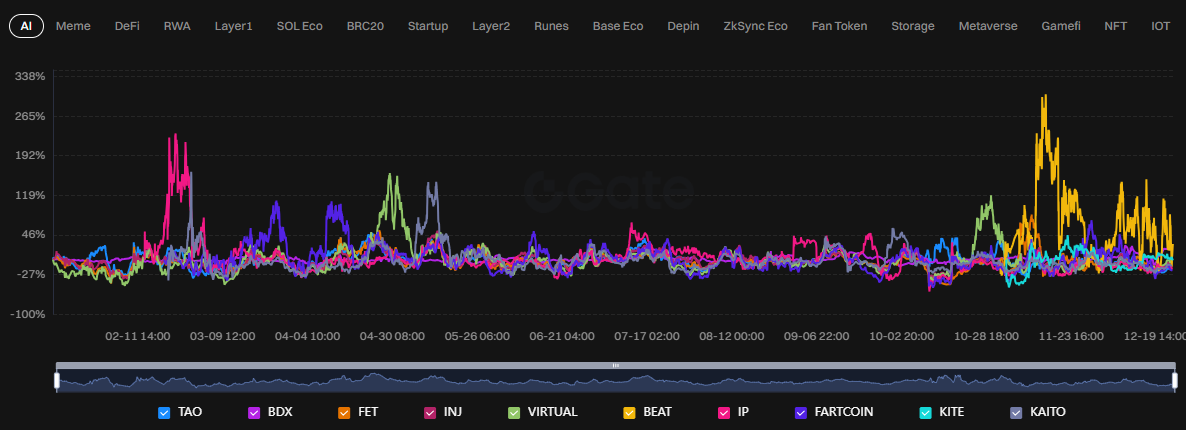The width and height of the screenshot is (1186, 430).
Task: Uncheck the BDX legend checkbox
Action: [x=254, y=412]
